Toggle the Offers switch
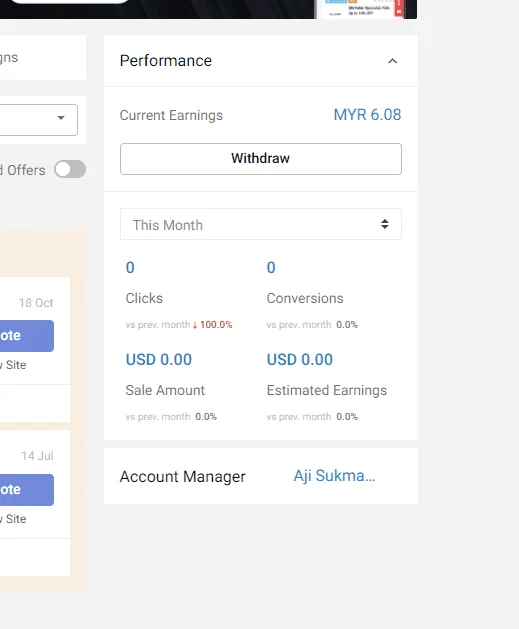 70,169
